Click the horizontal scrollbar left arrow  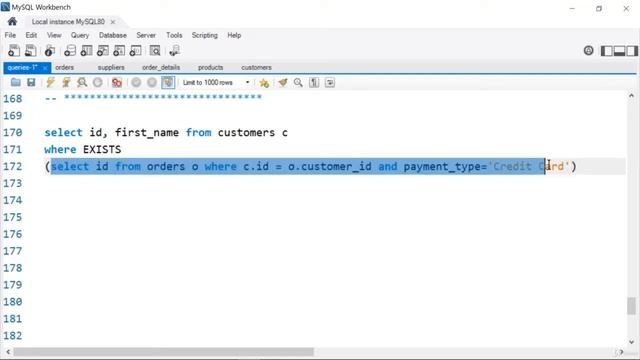[8, 352]
